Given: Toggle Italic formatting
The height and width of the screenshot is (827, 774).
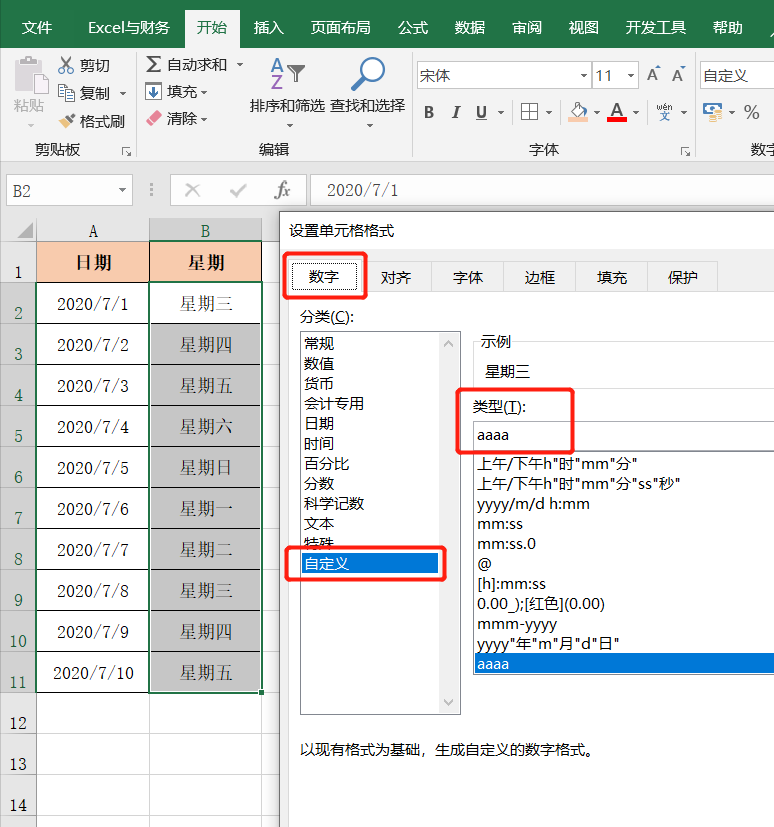Looking at the screenshot, I should (456, 112).
